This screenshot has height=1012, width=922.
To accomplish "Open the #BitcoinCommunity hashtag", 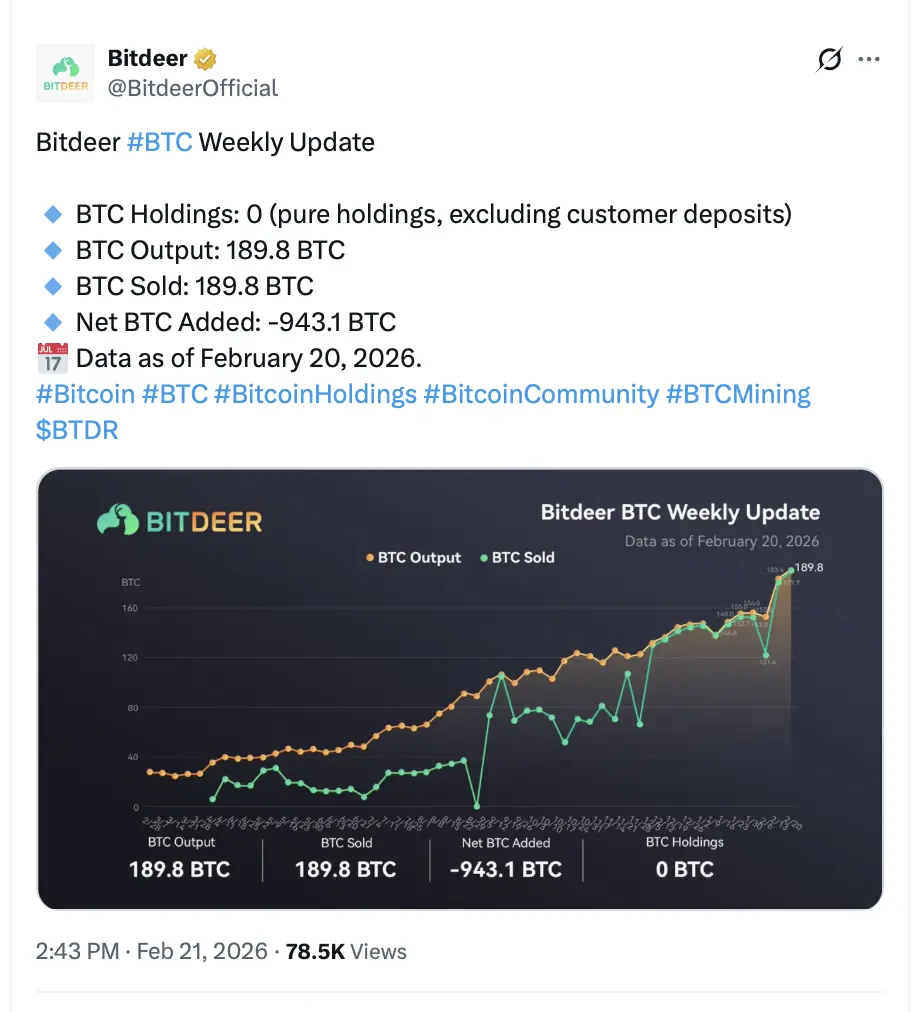I will tap(541, 394).
